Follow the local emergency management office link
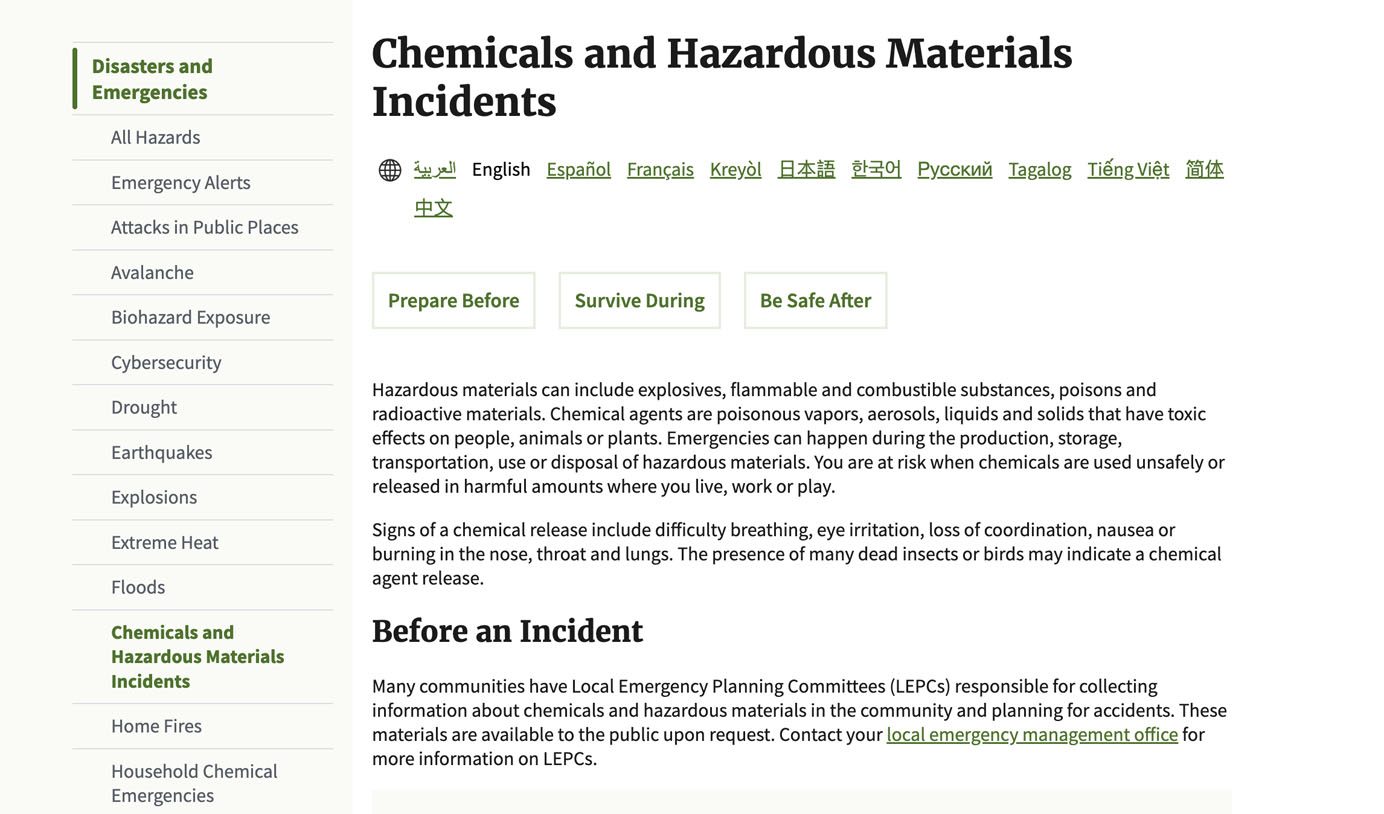 click(x=1032, y=734)
